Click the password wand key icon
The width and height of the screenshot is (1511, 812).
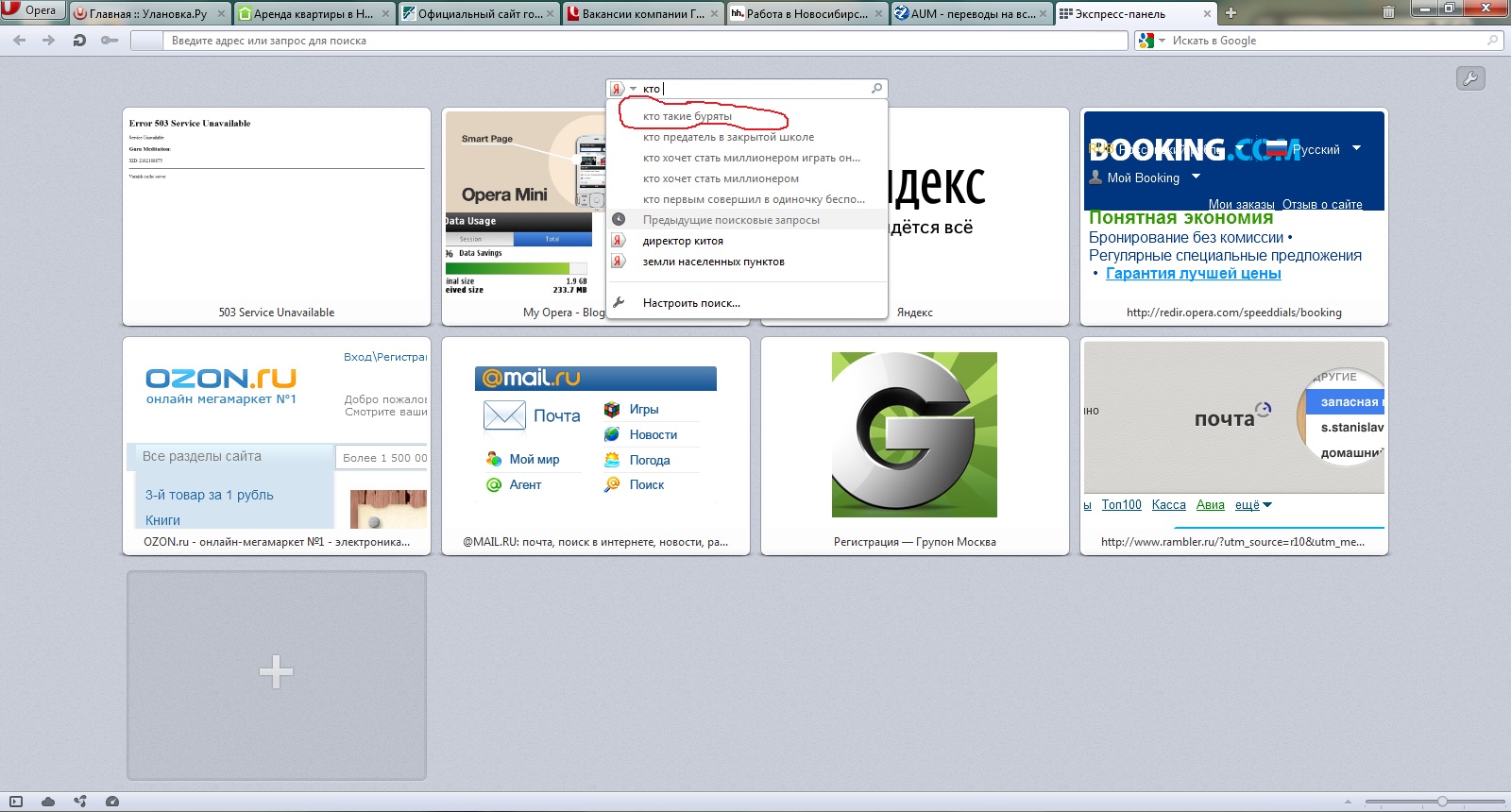point(110,41)
